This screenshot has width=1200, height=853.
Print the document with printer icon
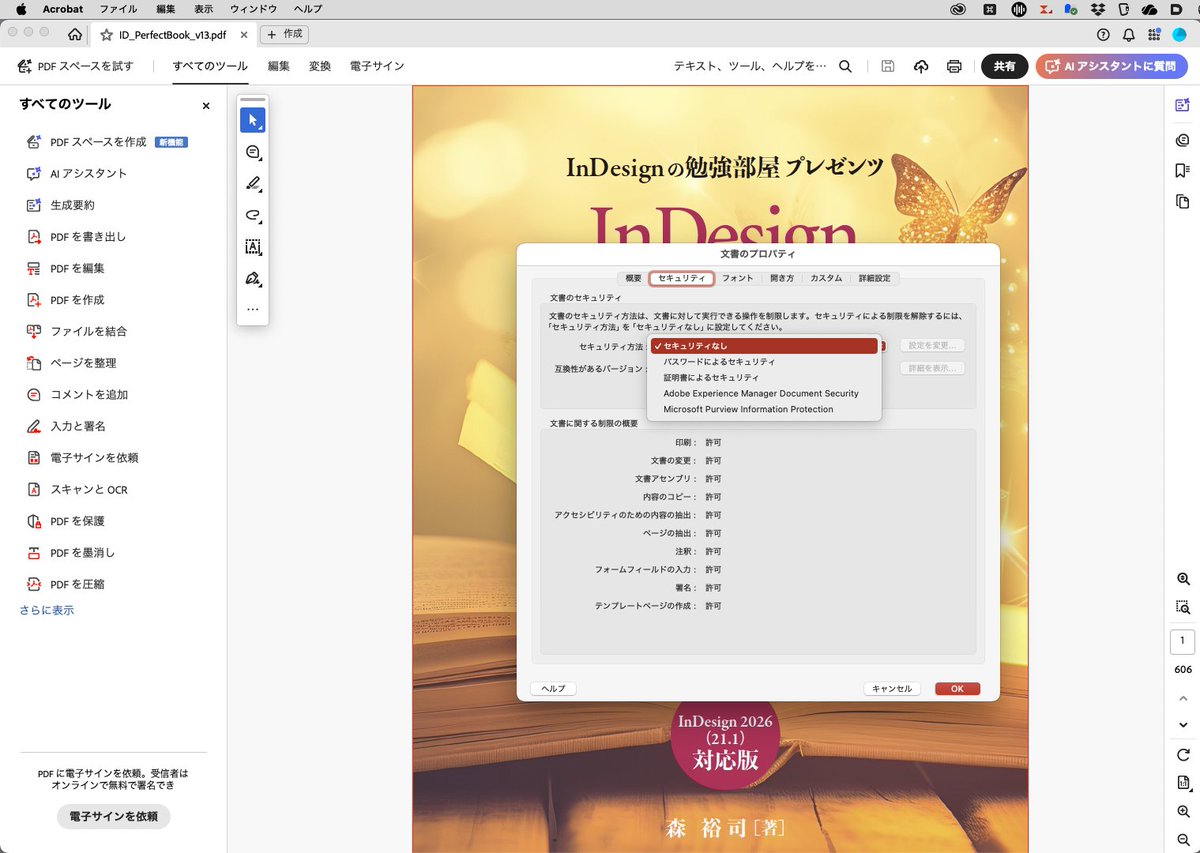(x=954, y=66)
